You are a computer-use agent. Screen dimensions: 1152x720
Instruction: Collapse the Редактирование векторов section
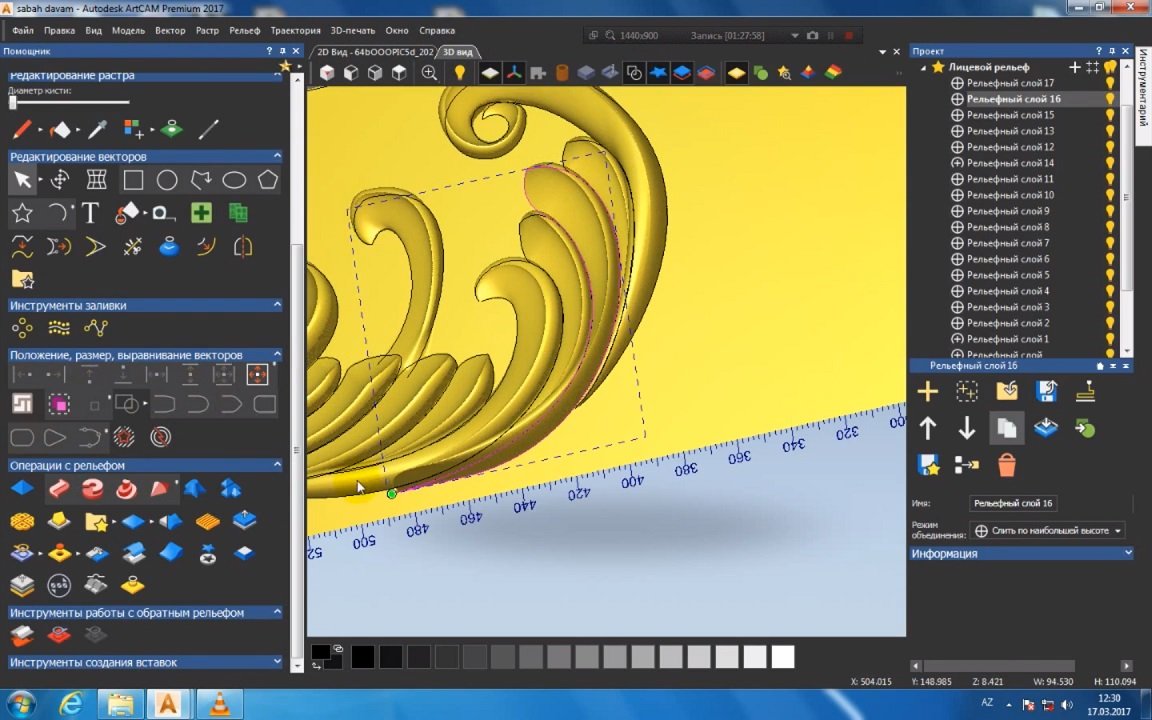click(277, 157)
